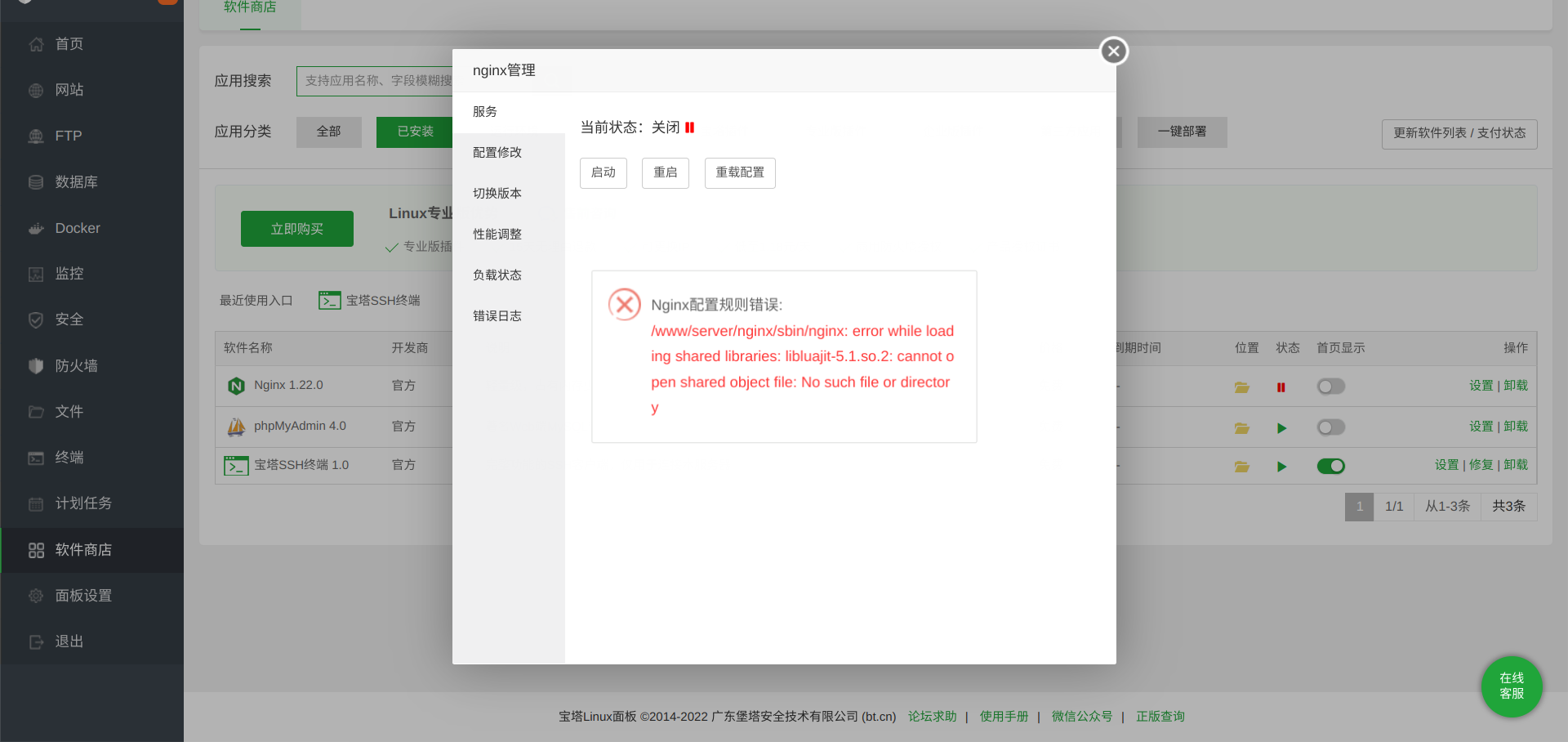Toggle 首页显示 switch for 宝塔SSH终端
This screenshot has height=742, width=1568.
(x=1331, y=466)
